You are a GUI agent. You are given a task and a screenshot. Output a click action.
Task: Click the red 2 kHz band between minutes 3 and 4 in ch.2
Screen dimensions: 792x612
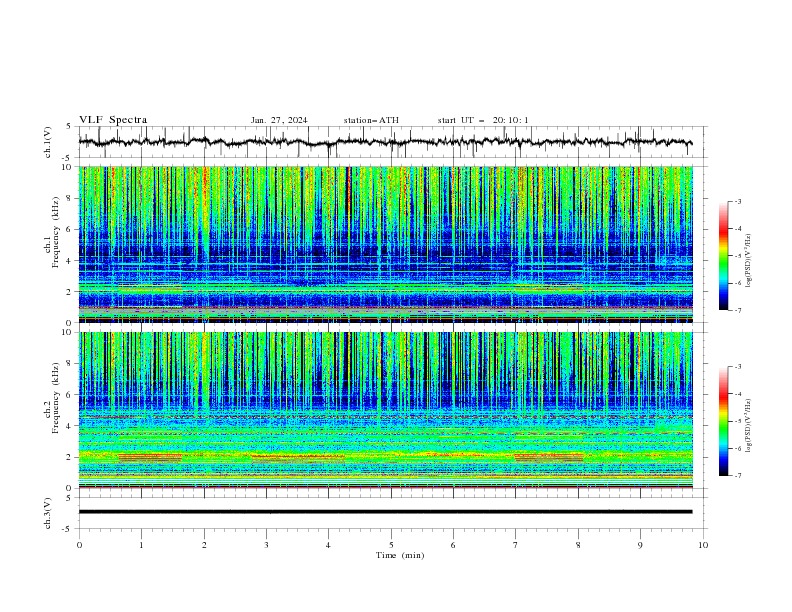pos(298,458)
